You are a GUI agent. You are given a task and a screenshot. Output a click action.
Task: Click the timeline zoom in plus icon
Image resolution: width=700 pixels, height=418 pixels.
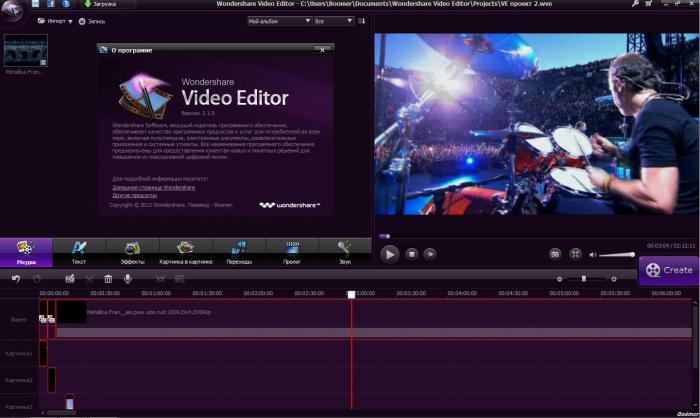614,279
